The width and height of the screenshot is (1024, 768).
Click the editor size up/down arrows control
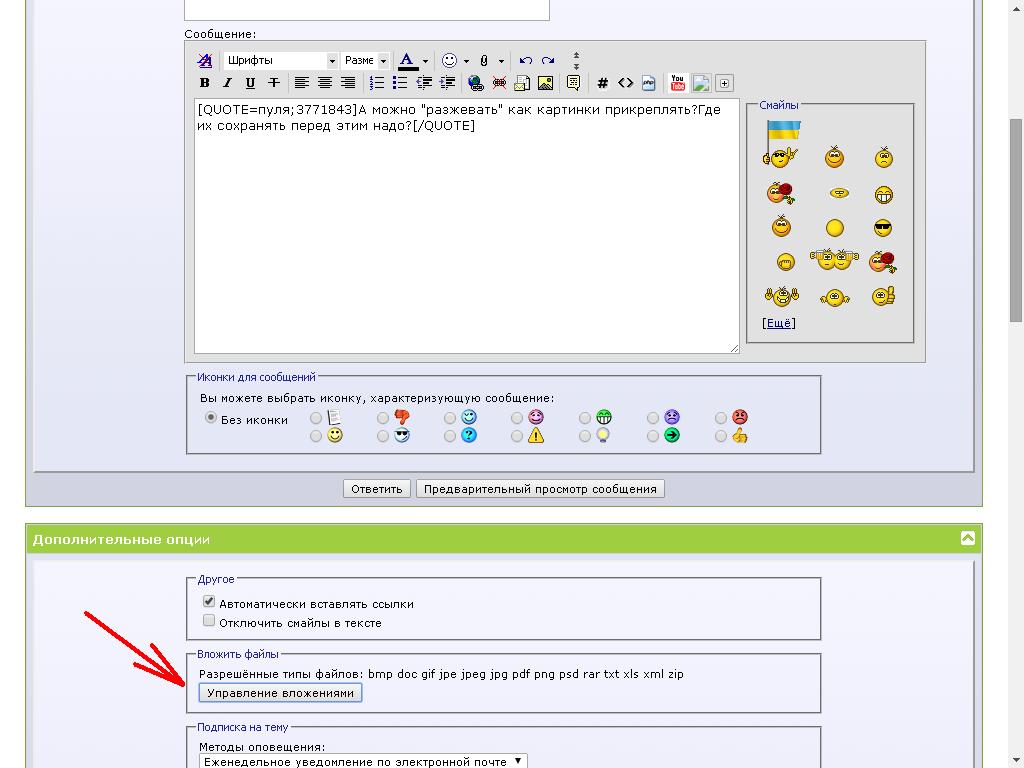click(576, 61)
